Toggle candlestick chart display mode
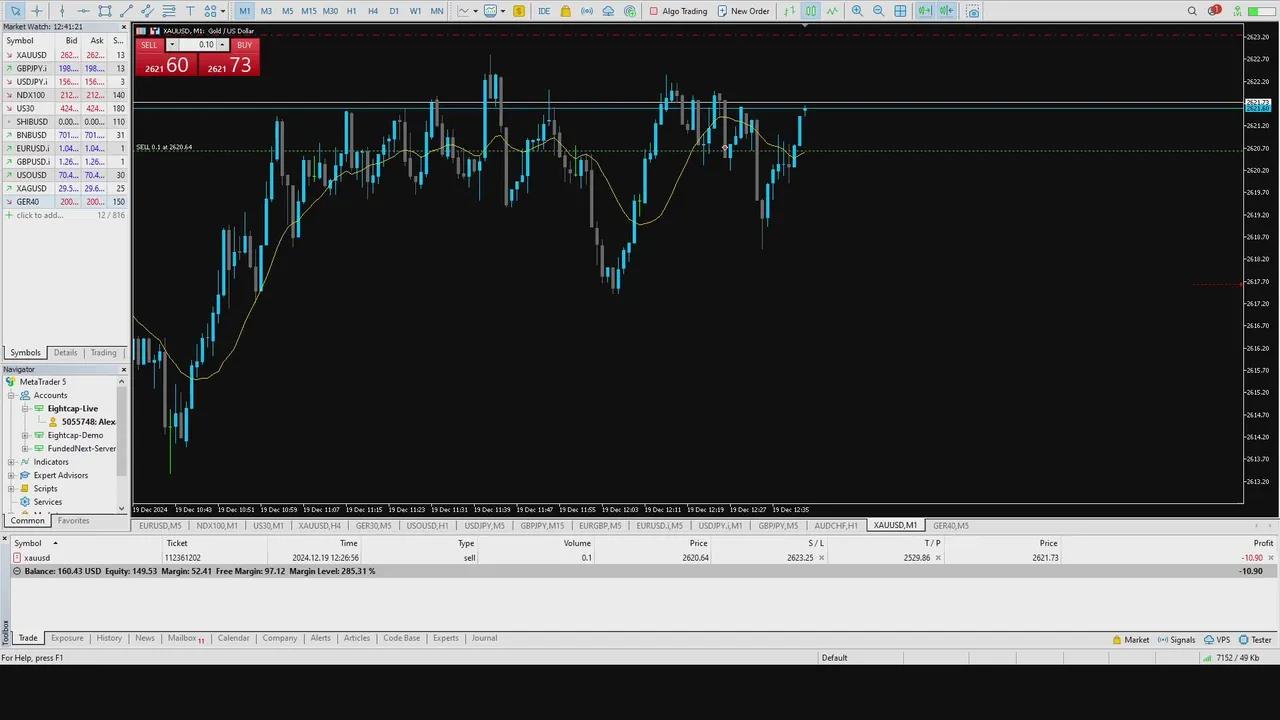This screenshot has width=1280, height=720. pos(811,11)
